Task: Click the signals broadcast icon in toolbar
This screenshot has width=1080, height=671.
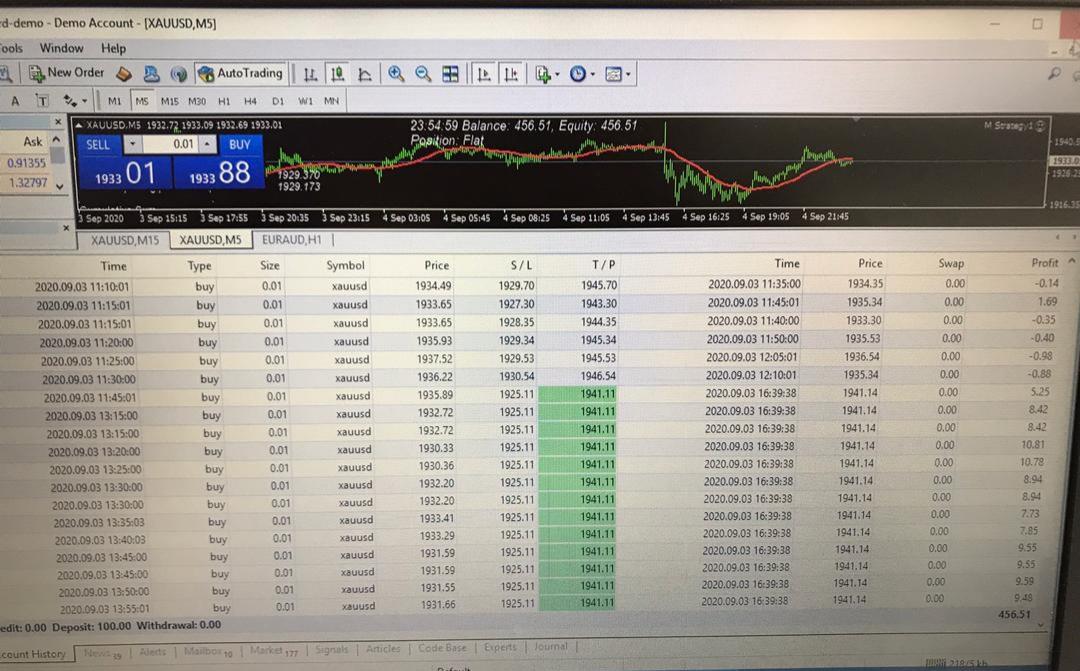Action: (x=178, y=73)
